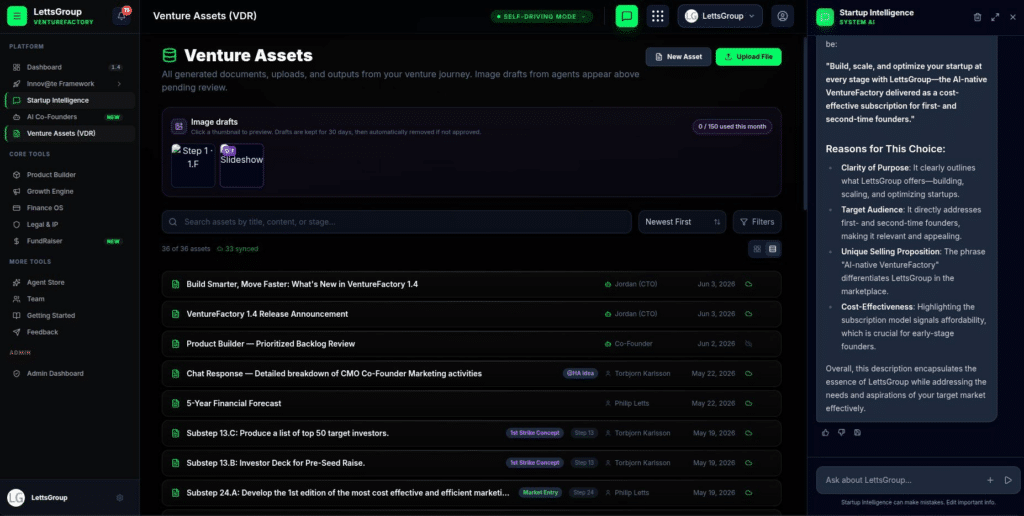
Task: Clear chat with the trash icon
Action: click(x=977, y=17)
